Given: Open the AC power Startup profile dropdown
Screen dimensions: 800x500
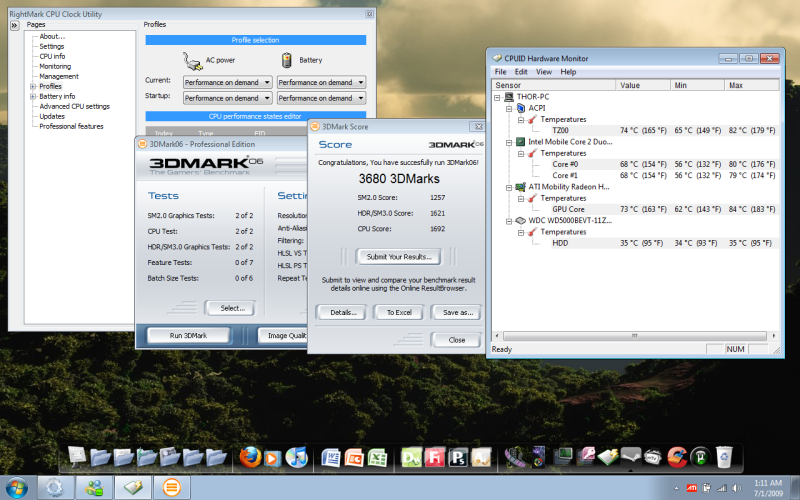Looking at the screenshot, I should 228,98.
